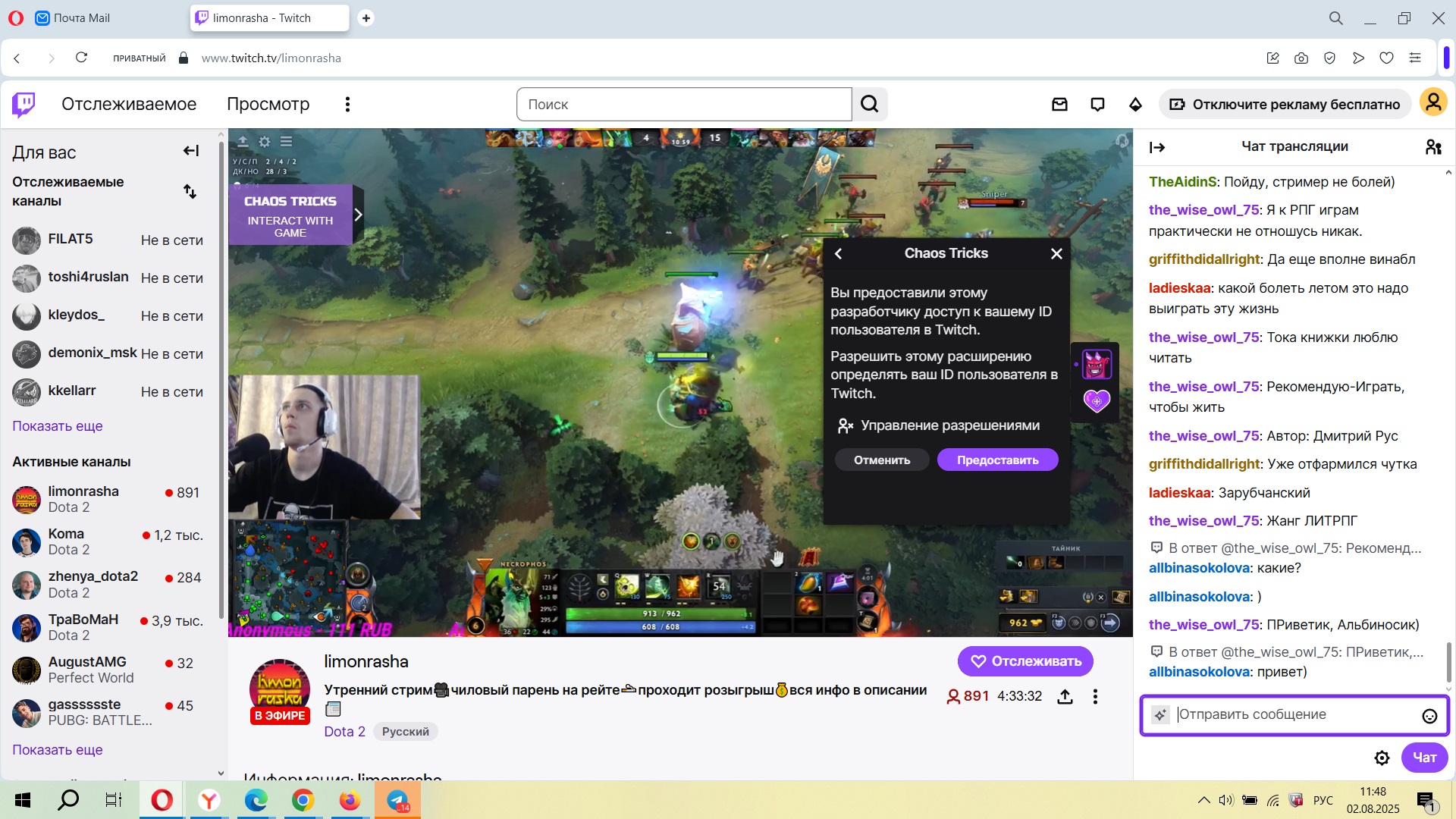Open user profile avatar menu
This screenshot has height=819, width=1456.
(1433, 102)
